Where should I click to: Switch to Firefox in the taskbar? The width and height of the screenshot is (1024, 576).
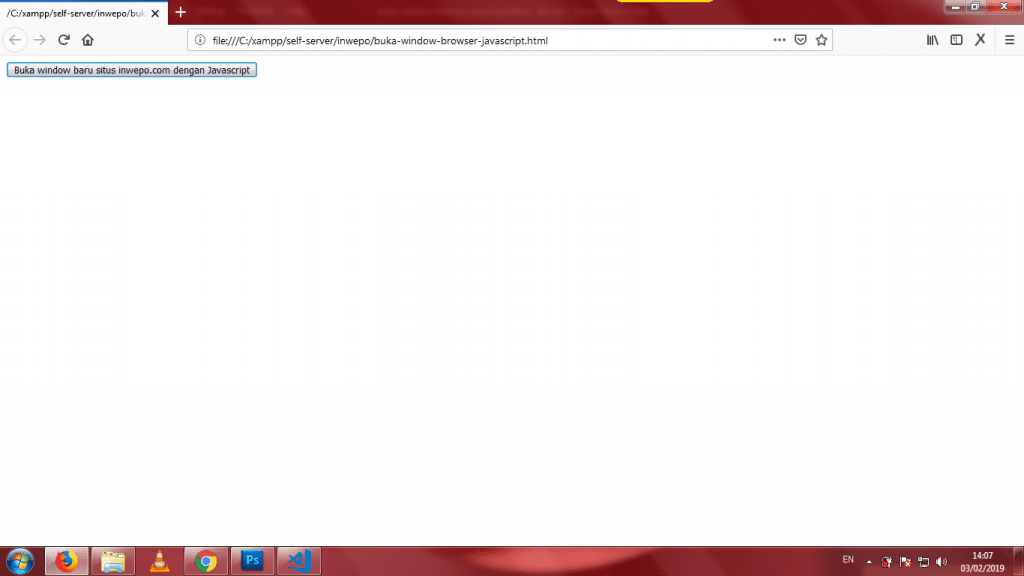67,561
